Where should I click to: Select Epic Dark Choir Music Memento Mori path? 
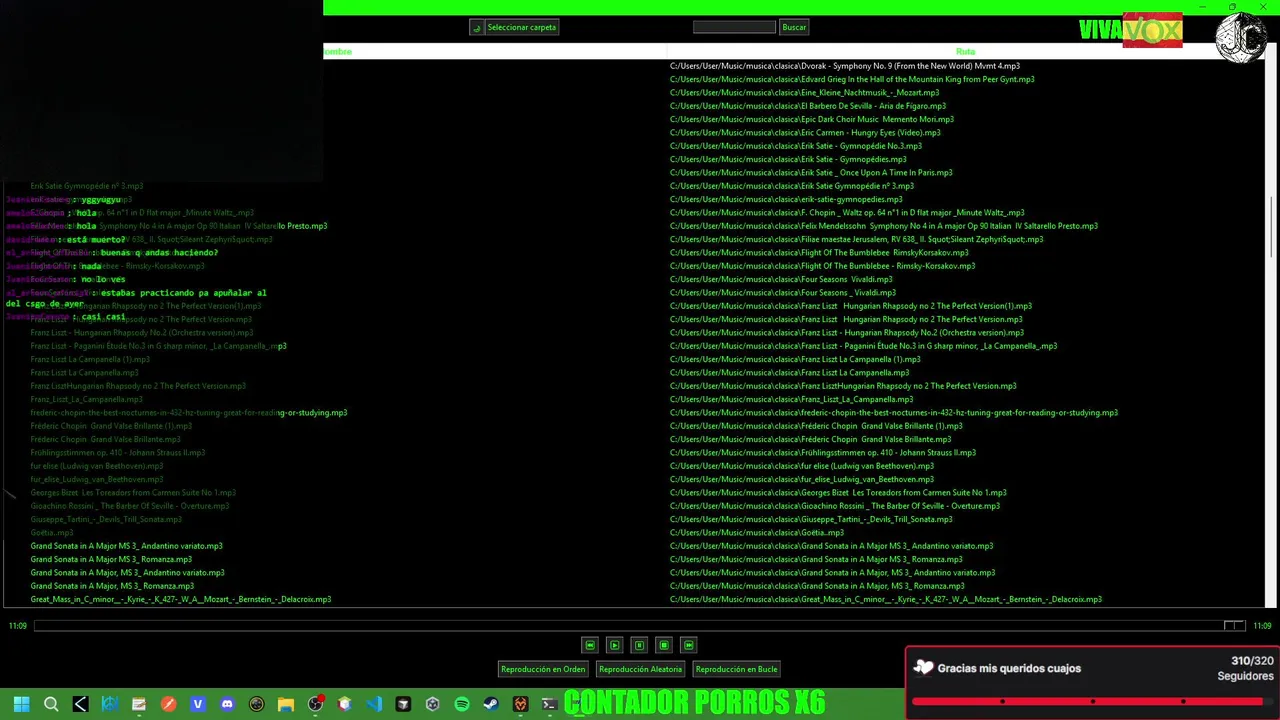812,119
